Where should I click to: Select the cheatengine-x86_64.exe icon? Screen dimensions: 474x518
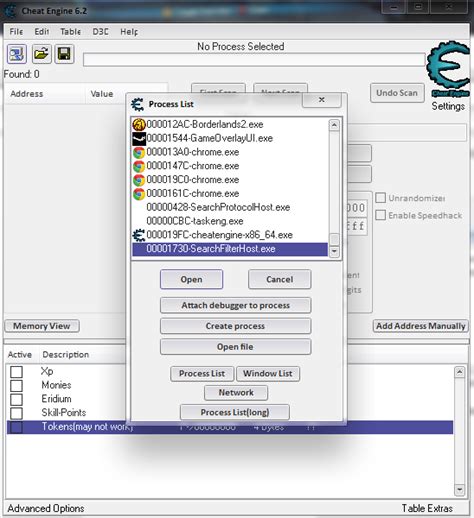point(139,235)
